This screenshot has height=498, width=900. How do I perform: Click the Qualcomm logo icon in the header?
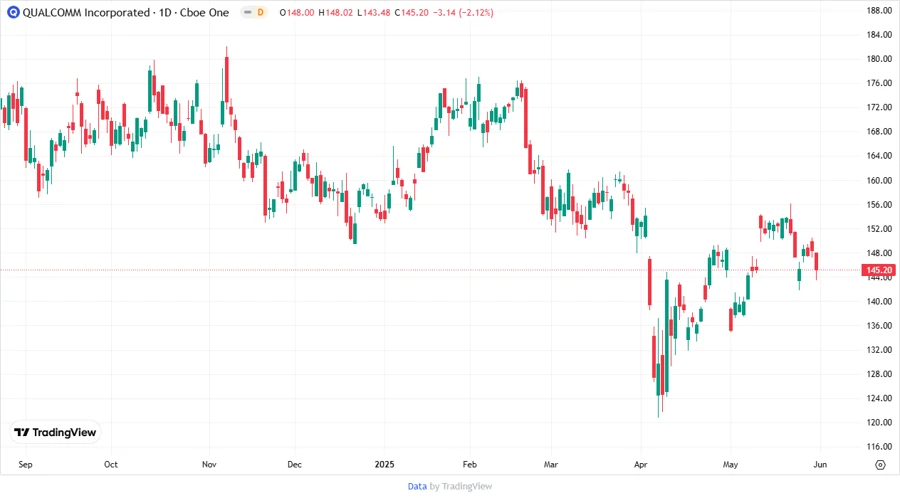pyautogui.click(x=13, y=12)
